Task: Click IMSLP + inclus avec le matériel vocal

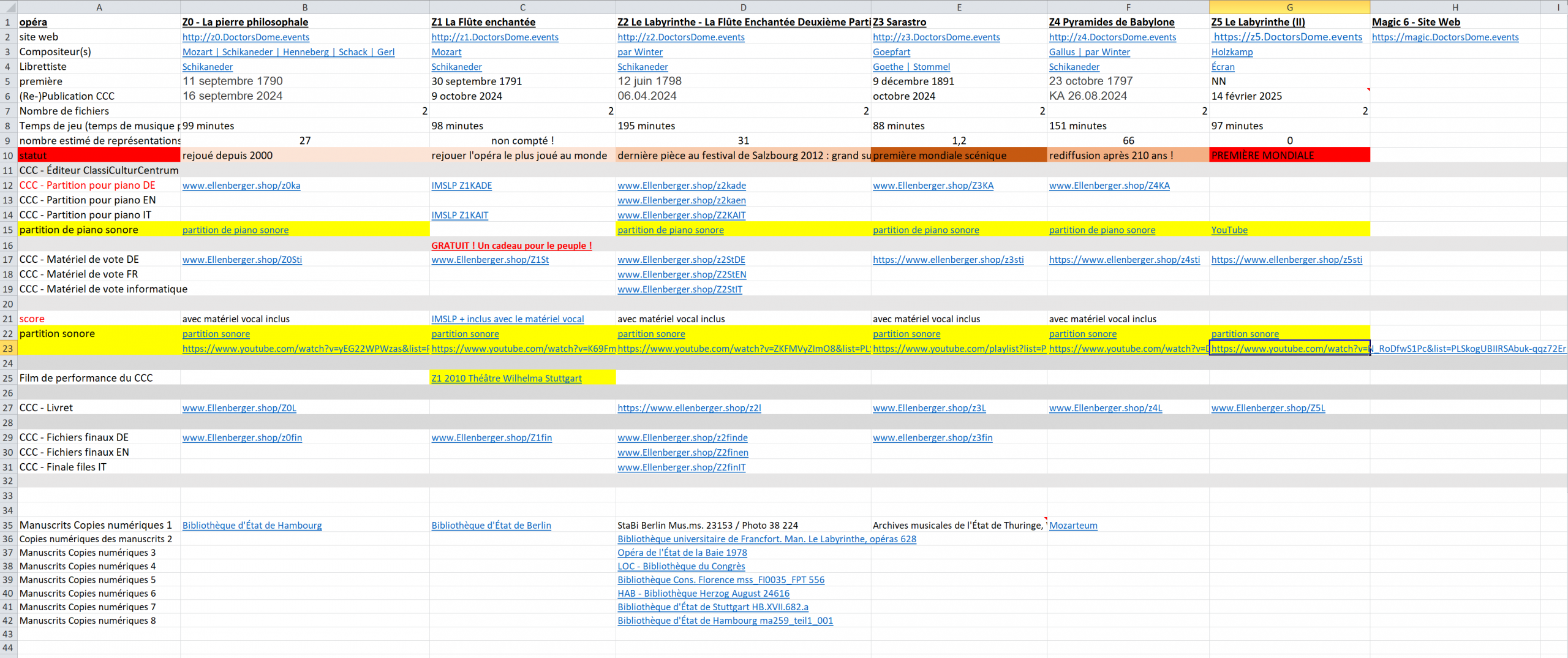Action: point(507,319)
